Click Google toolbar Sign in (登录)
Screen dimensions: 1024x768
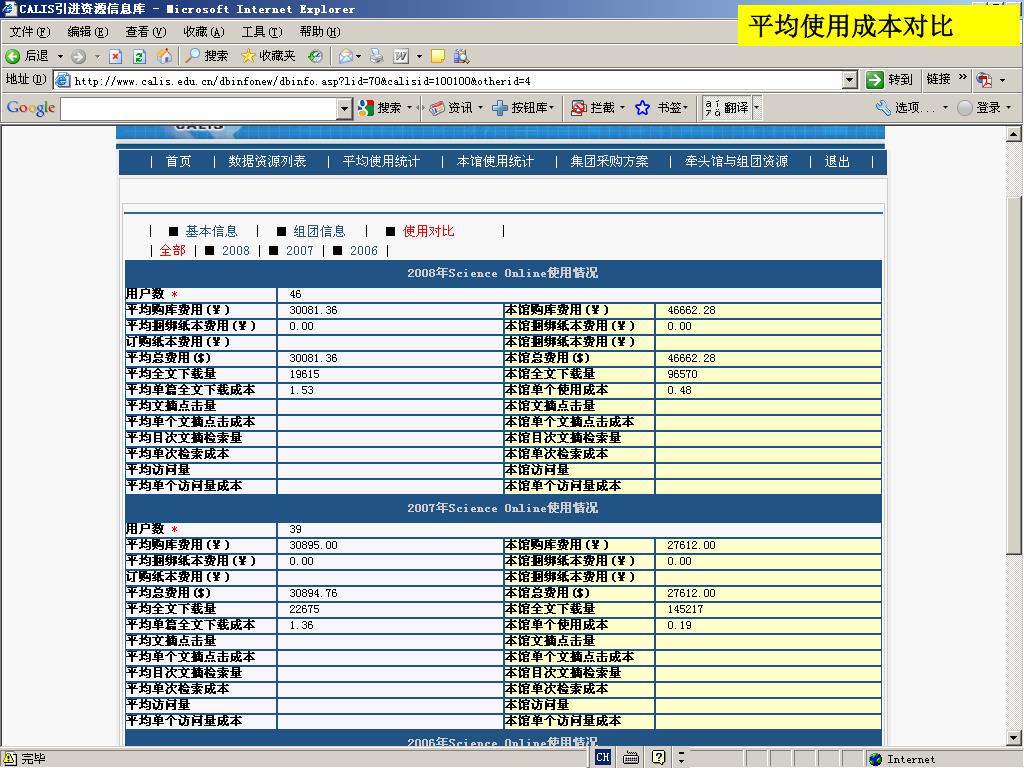pos(978,108)
